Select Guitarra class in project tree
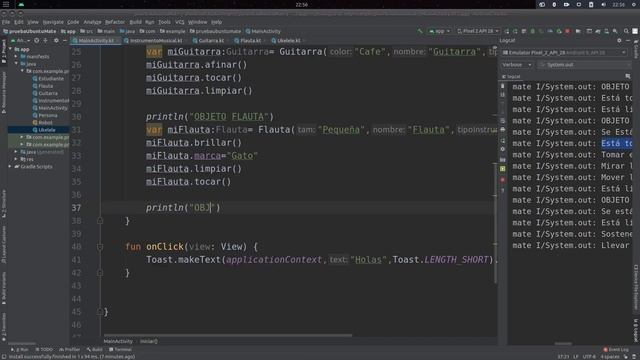640x360 pixels. [45, 93]
